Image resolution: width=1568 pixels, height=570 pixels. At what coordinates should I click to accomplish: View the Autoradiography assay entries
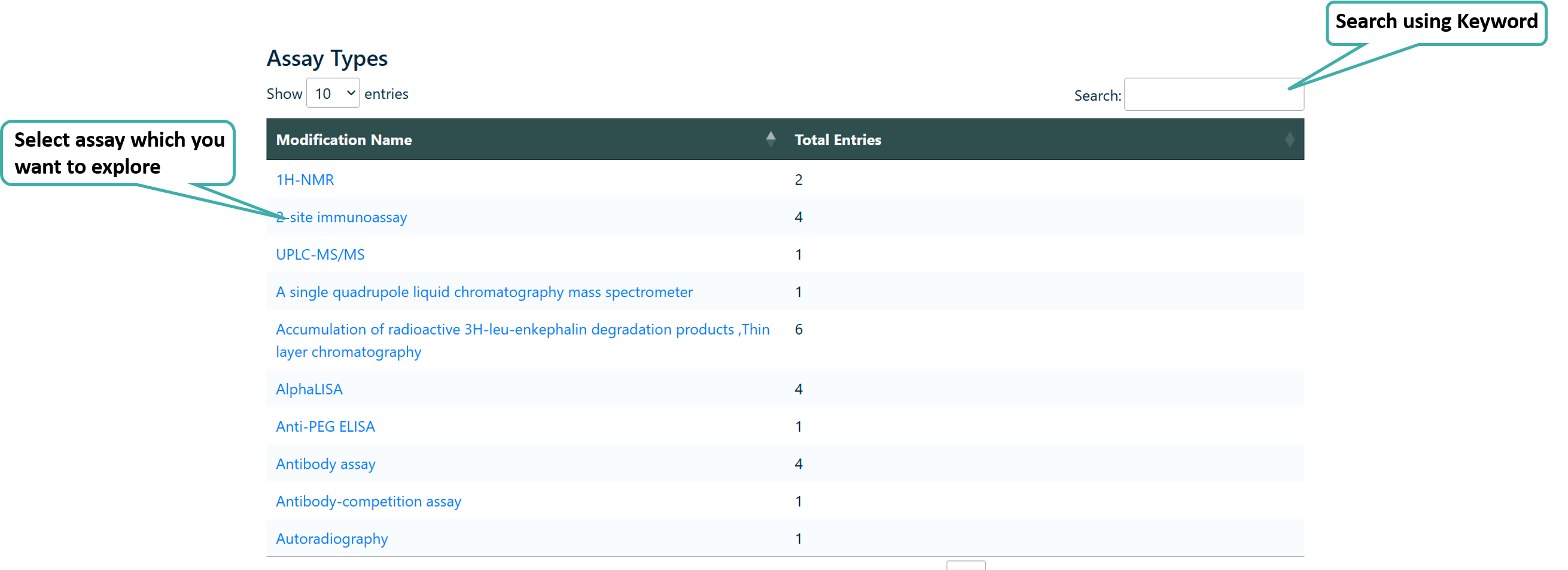coord(331,539)
